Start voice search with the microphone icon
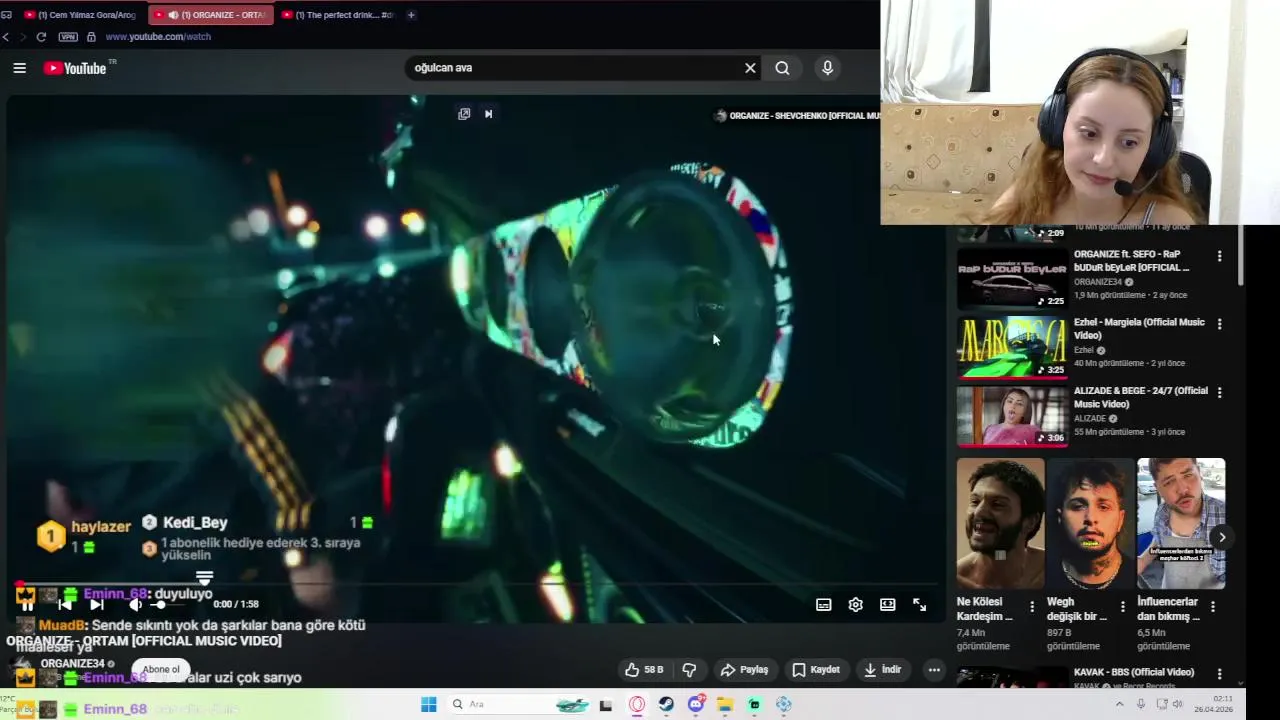This screenshot has height=720, width=1280. [x=827, y=68]
